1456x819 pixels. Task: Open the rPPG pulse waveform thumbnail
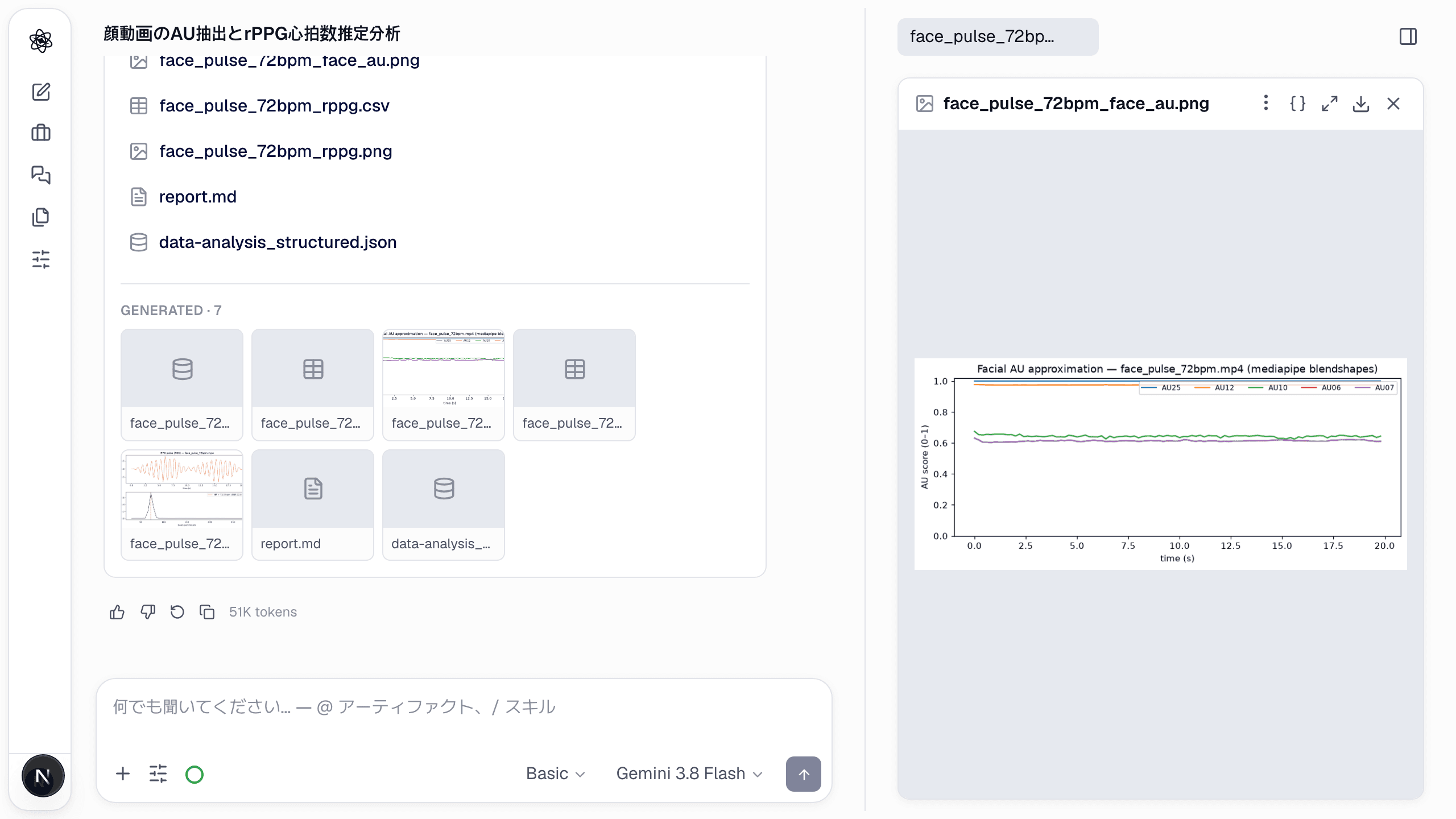[182, 505]
